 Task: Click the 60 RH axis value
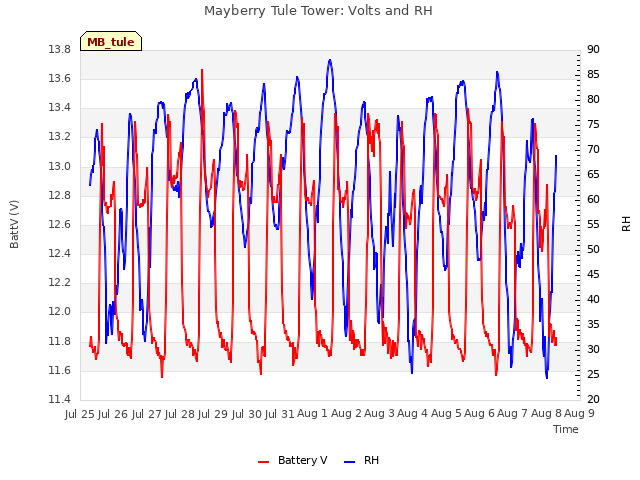click(x=593, y=200)
